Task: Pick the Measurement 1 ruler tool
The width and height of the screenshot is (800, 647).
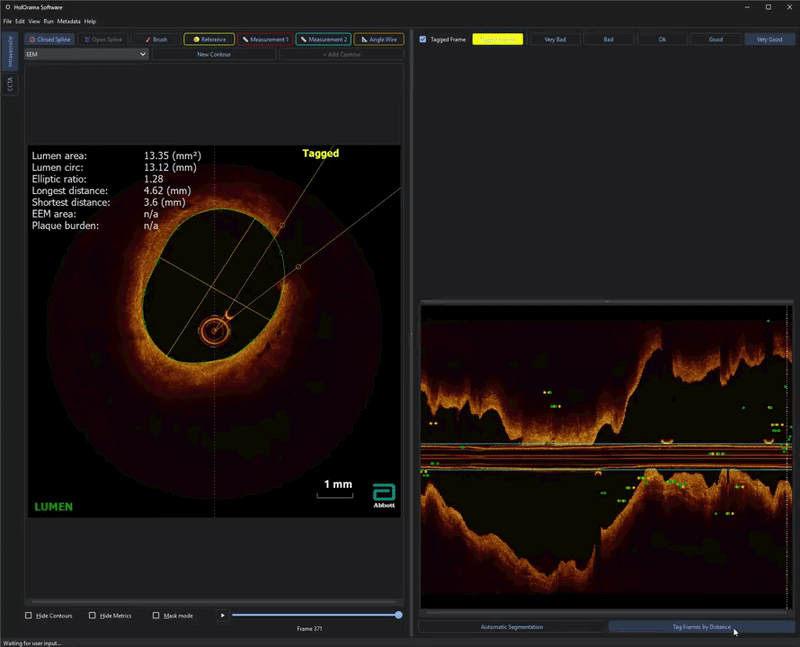Action: (265, 39)
